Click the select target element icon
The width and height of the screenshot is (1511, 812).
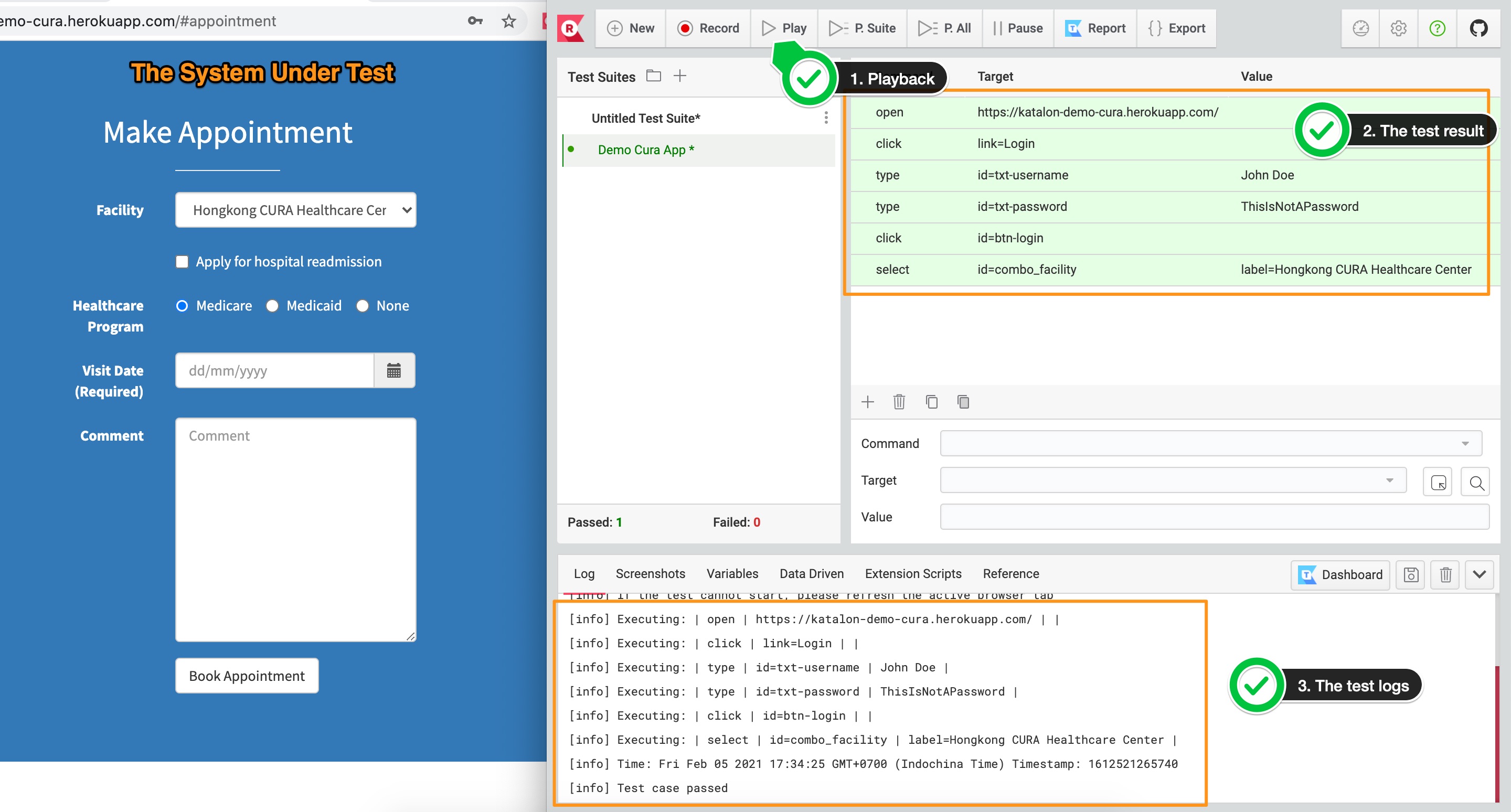[1438, 483]
